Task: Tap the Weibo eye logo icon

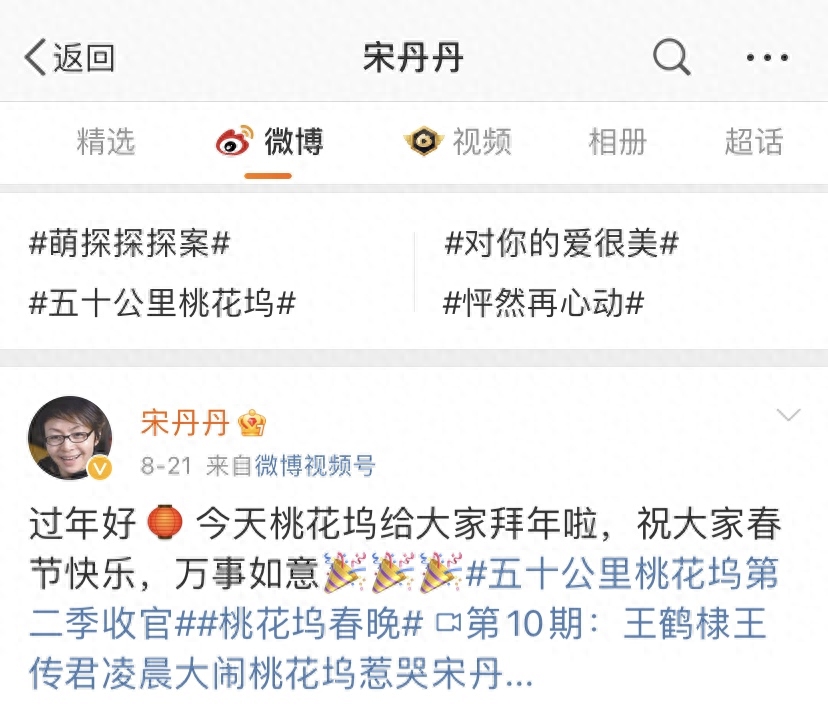Action: (234, 140)
